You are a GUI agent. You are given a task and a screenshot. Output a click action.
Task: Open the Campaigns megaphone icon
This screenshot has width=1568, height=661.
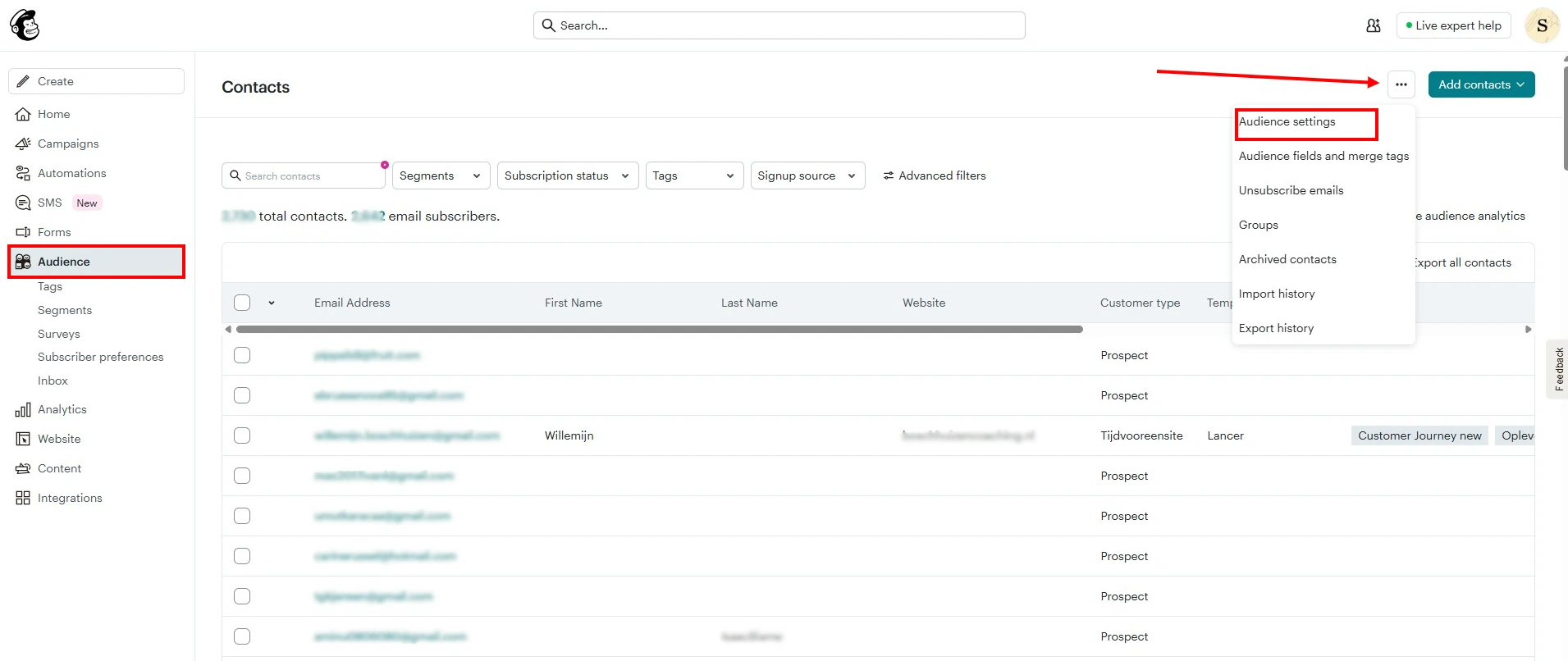click(23, 144)
